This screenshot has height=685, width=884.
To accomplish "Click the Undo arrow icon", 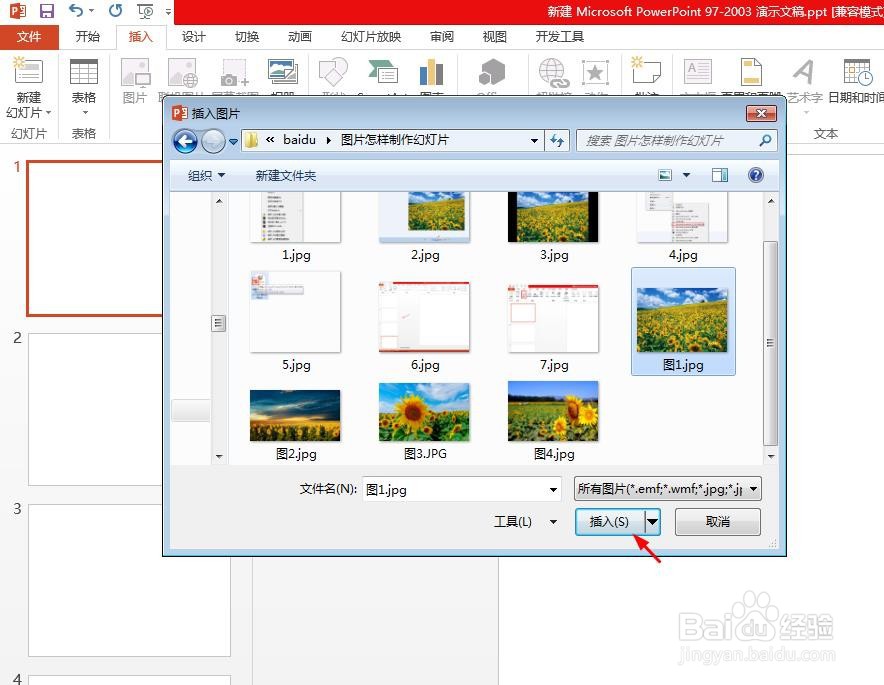I will (76, 11).
